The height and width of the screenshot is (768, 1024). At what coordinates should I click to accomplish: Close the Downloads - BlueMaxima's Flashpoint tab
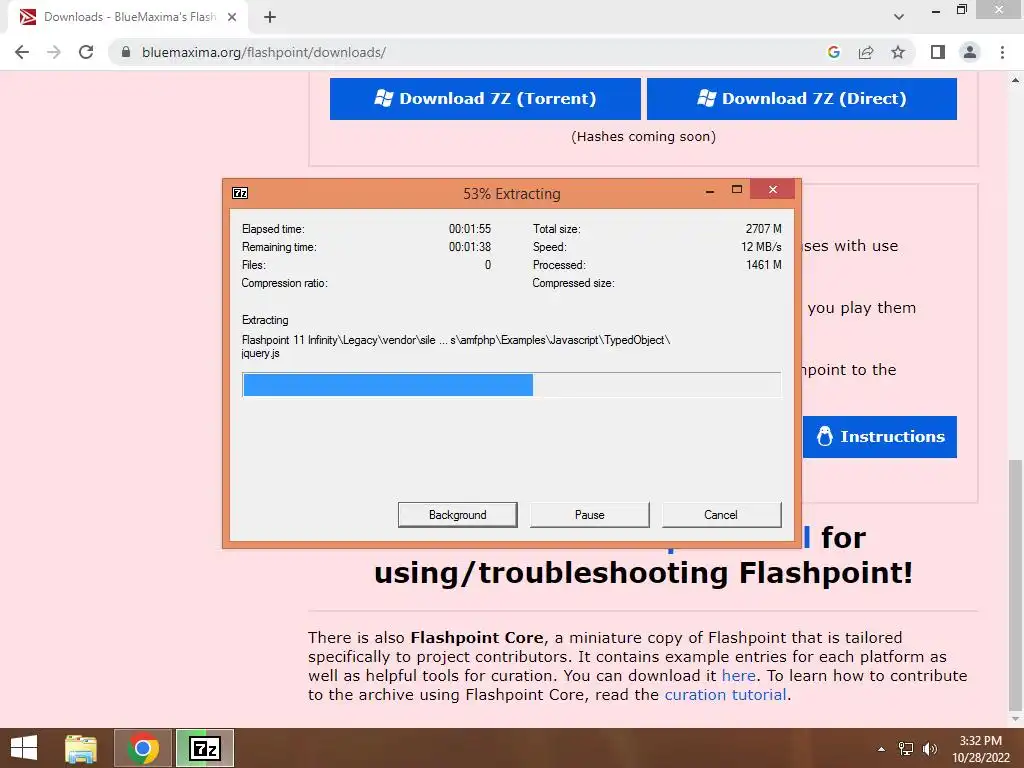232,17
